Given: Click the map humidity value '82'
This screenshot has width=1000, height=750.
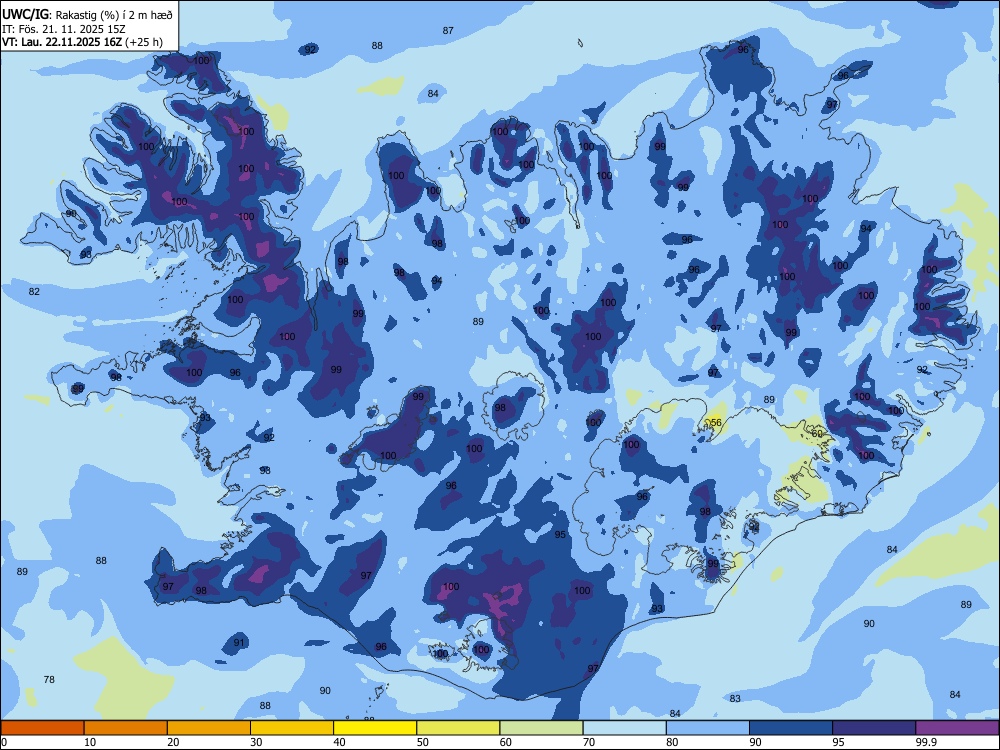Looking at the screenshot, I should tap(34, 291).
